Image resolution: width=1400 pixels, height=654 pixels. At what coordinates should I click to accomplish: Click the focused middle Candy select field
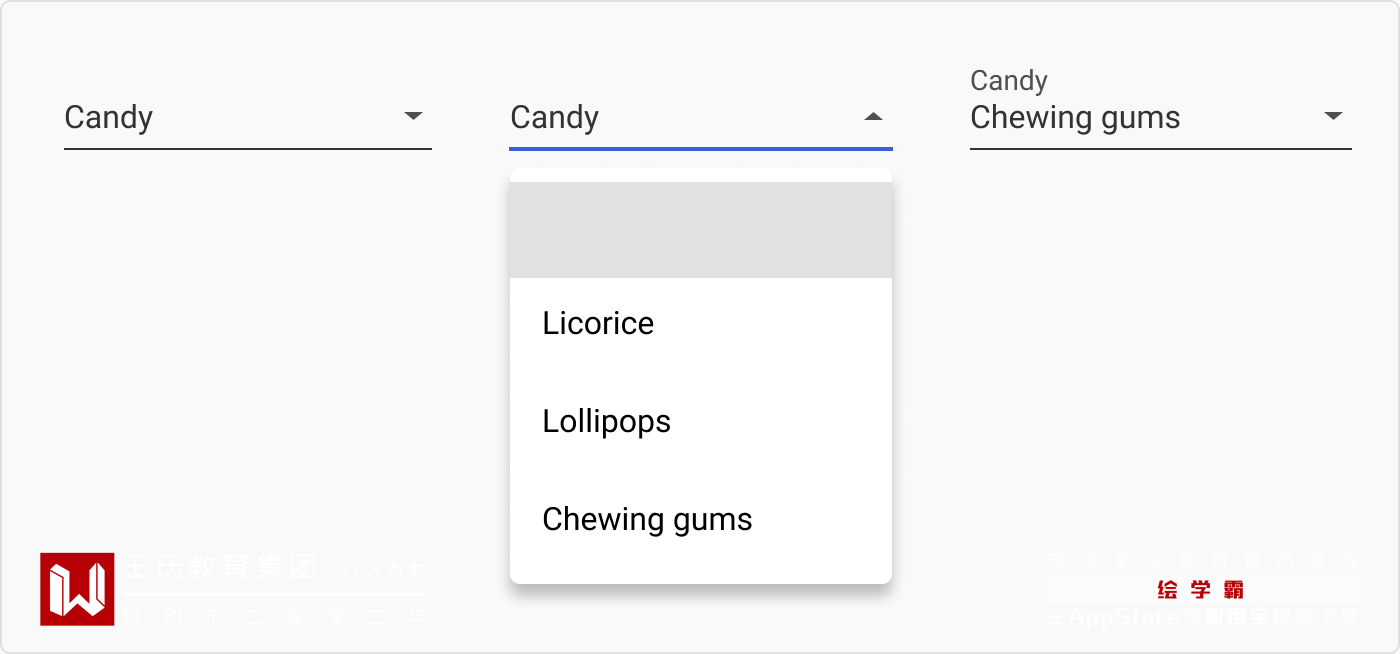680,118
